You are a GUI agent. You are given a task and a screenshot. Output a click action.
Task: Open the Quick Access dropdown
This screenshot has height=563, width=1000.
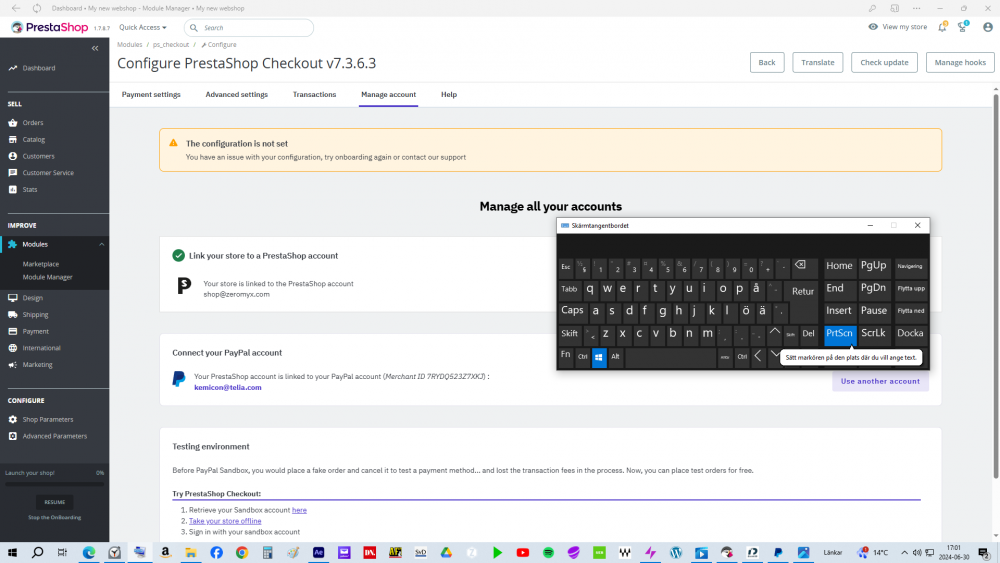coord(143,27)
